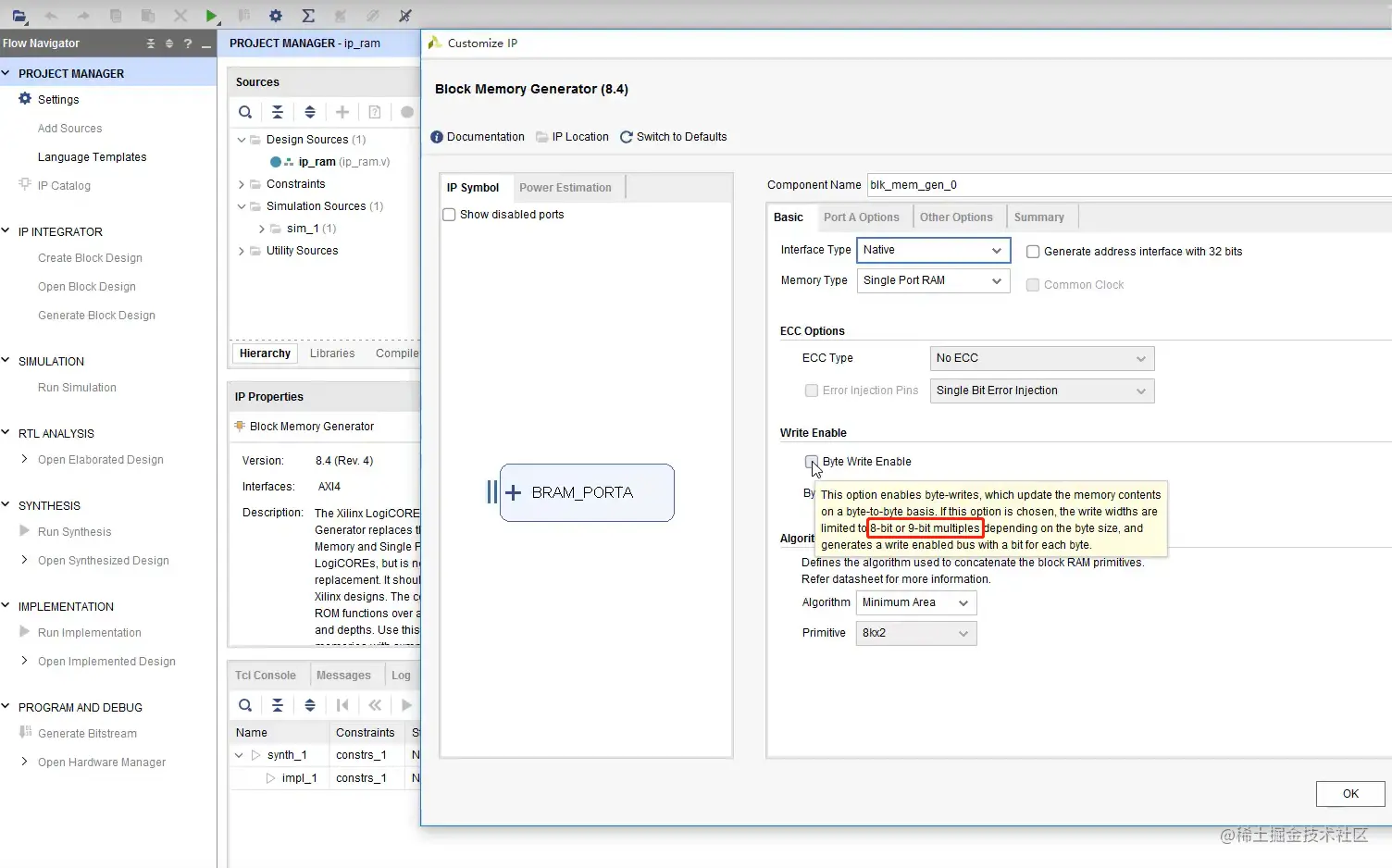Click the Tcl Console search icon
Image resolution: width=1392 pixels, height=868 pixels.
(245, 705)
